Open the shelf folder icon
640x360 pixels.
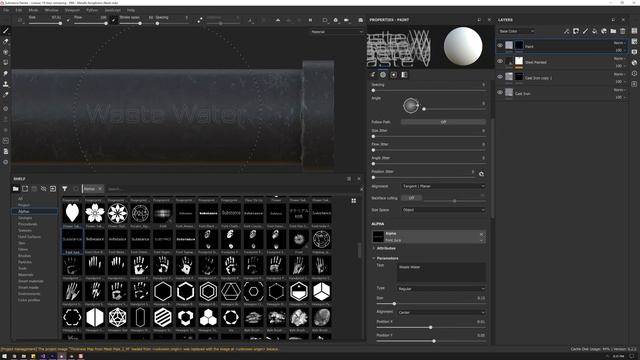tap(16, 189)
